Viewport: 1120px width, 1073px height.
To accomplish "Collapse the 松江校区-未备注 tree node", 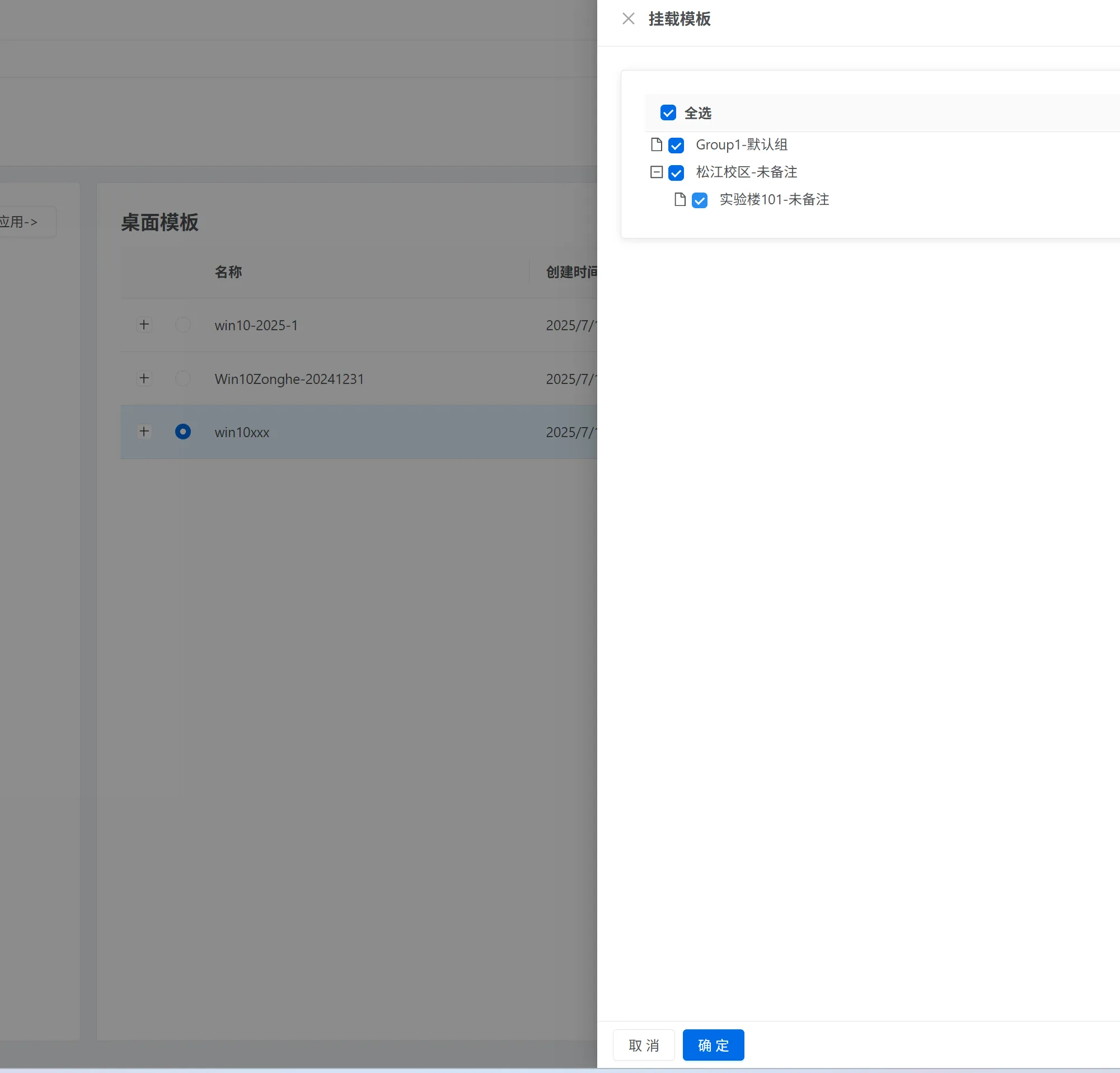I will tap(657, 172).
